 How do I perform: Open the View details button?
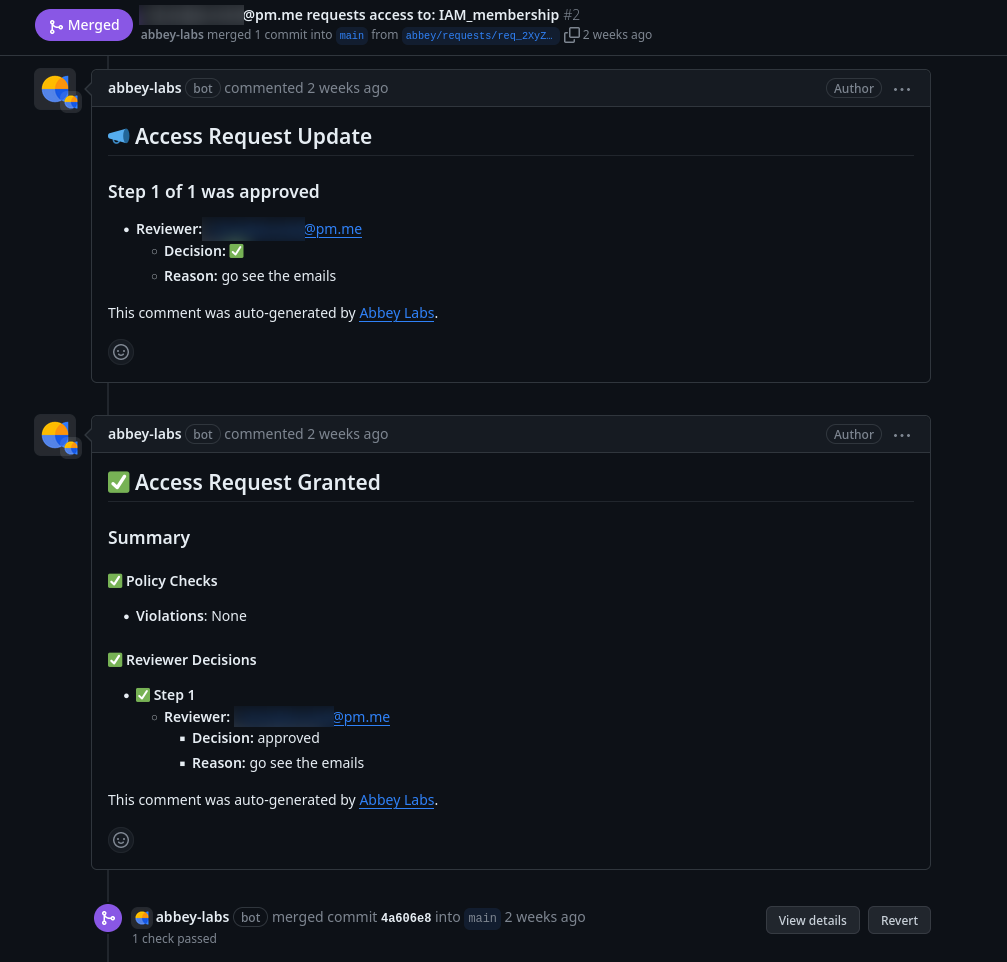pyautogui.click(x=812, y=920)
